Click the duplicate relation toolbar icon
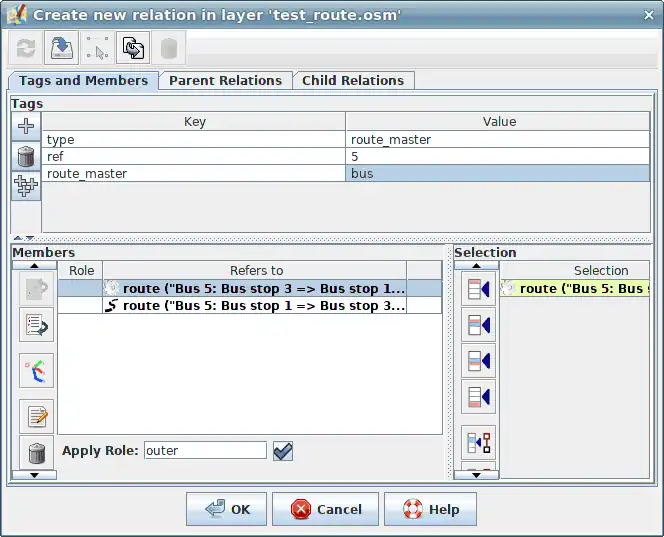Image resolution: width=664 pixels, height=537 pixels. pos(133,49)
